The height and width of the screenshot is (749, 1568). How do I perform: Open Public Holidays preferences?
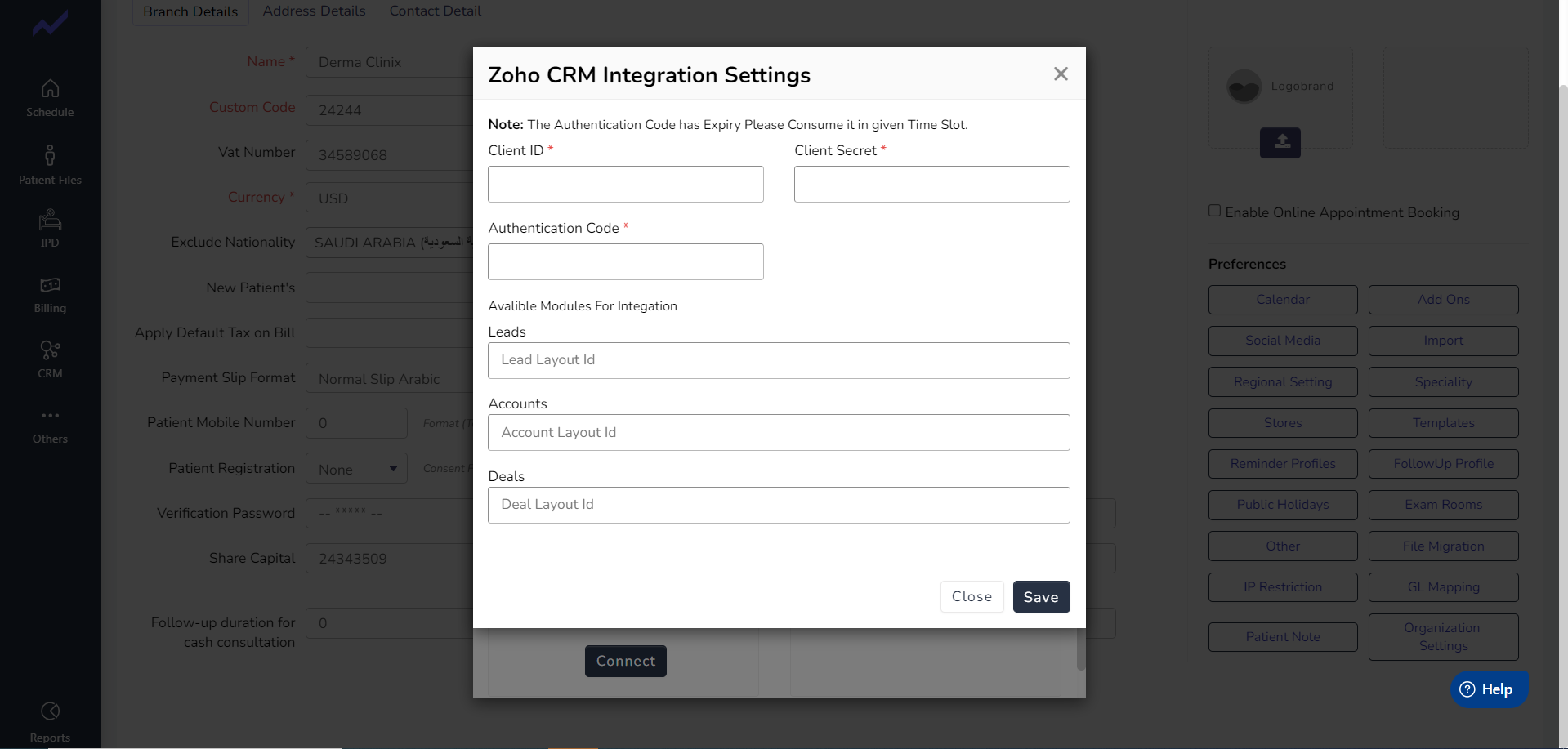1283,505
